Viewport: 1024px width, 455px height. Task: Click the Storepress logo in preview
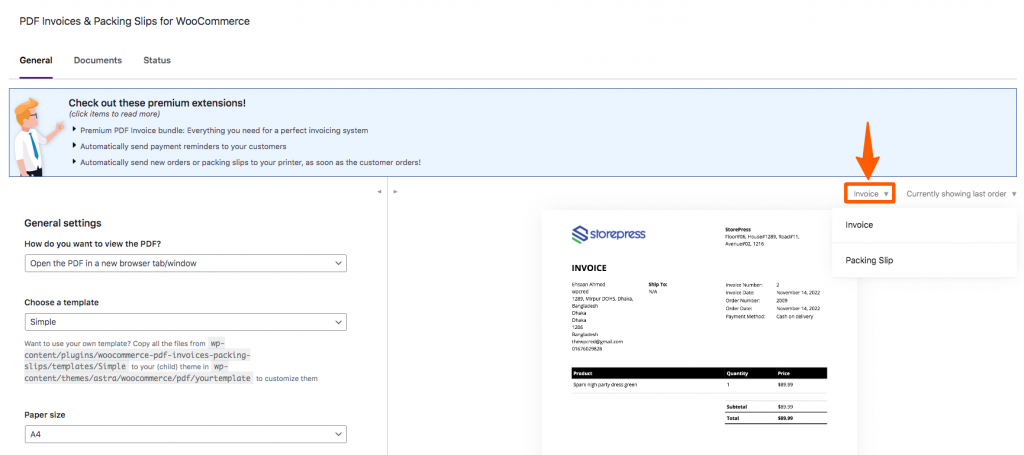click(609, 234)
